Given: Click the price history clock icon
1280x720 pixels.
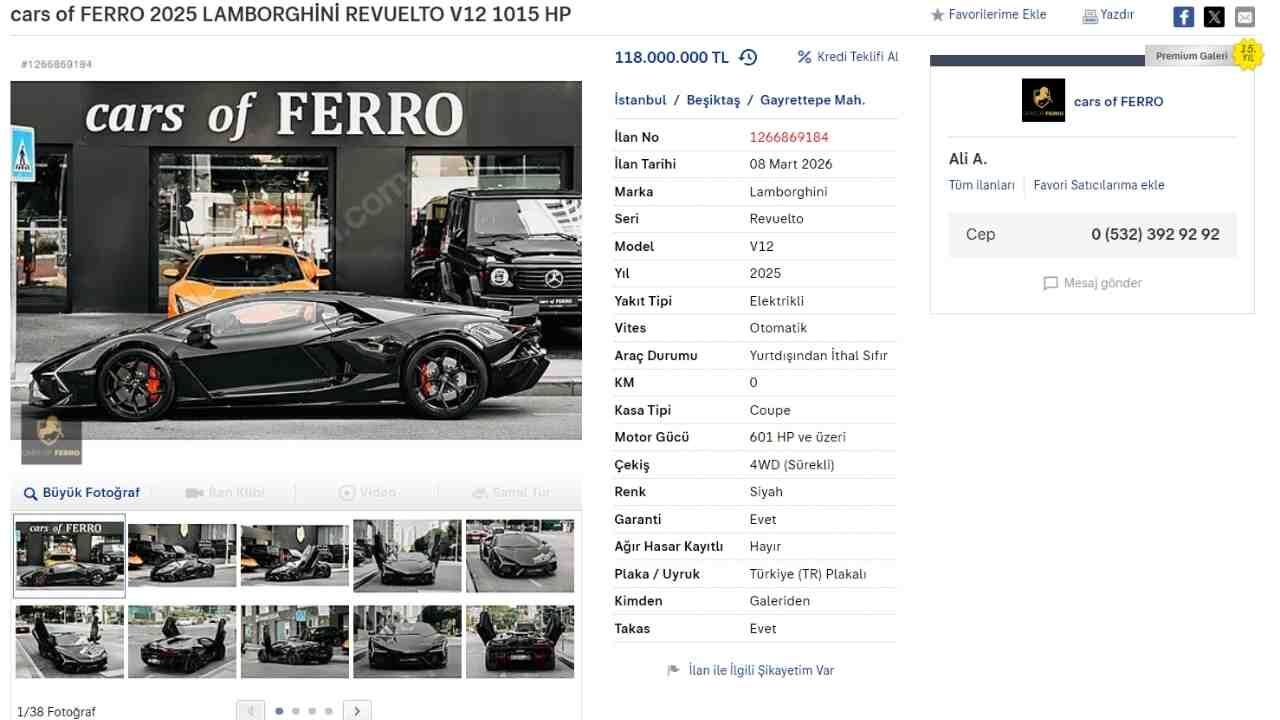Looking at the screenshot, I should pyautogui.click(x=748, y=57).
